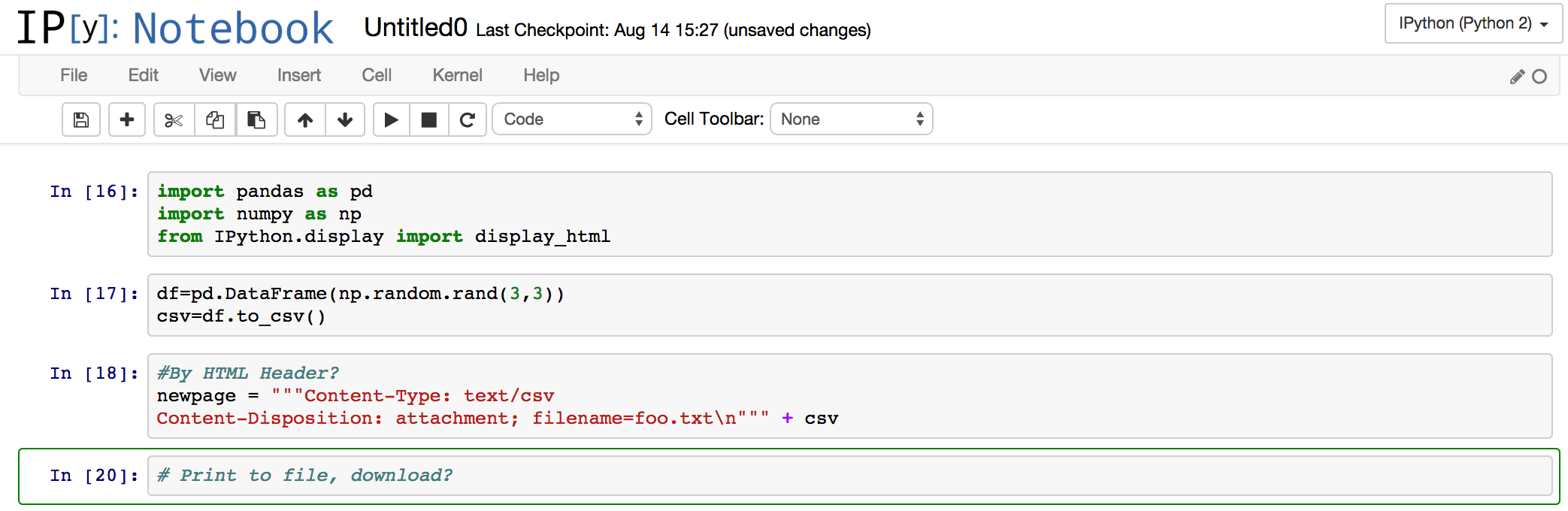Open the File menu
1568x511 pixels.
[74, 75]
